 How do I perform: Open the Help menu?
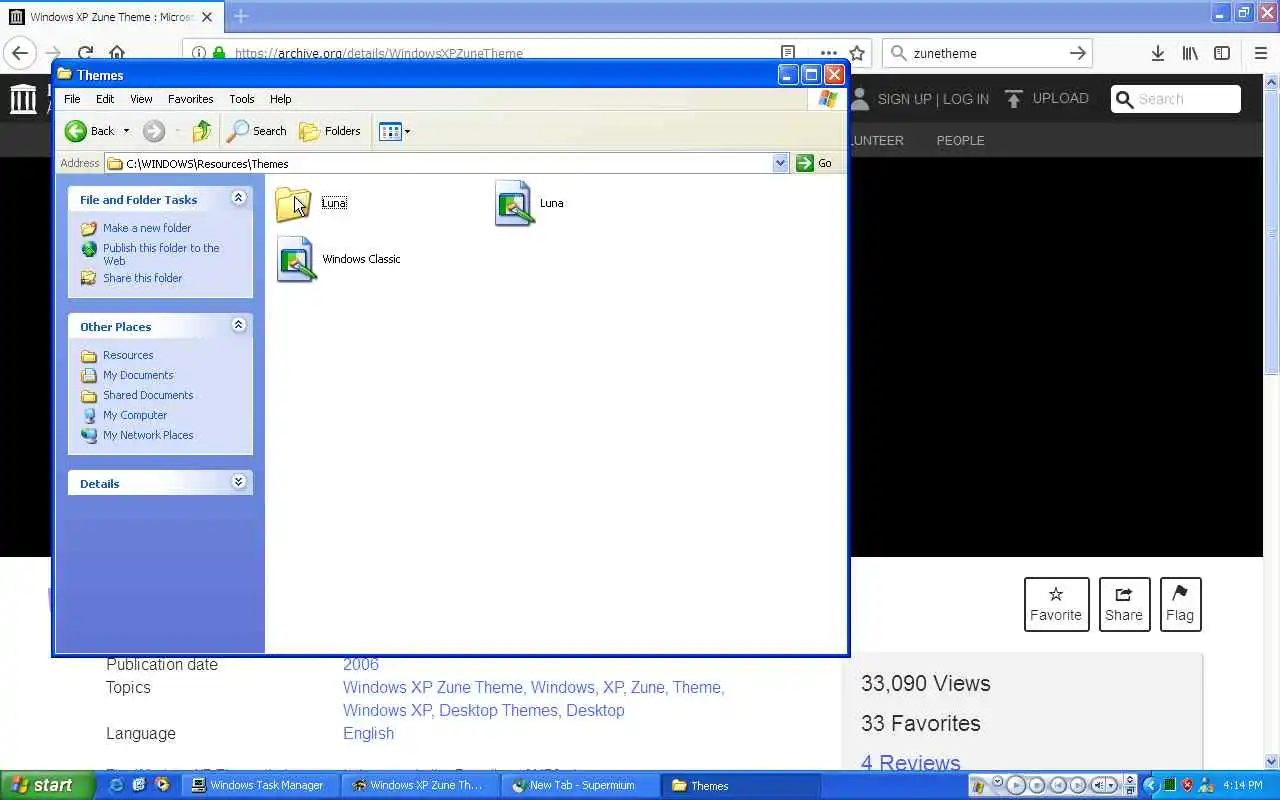click(281, 99)
